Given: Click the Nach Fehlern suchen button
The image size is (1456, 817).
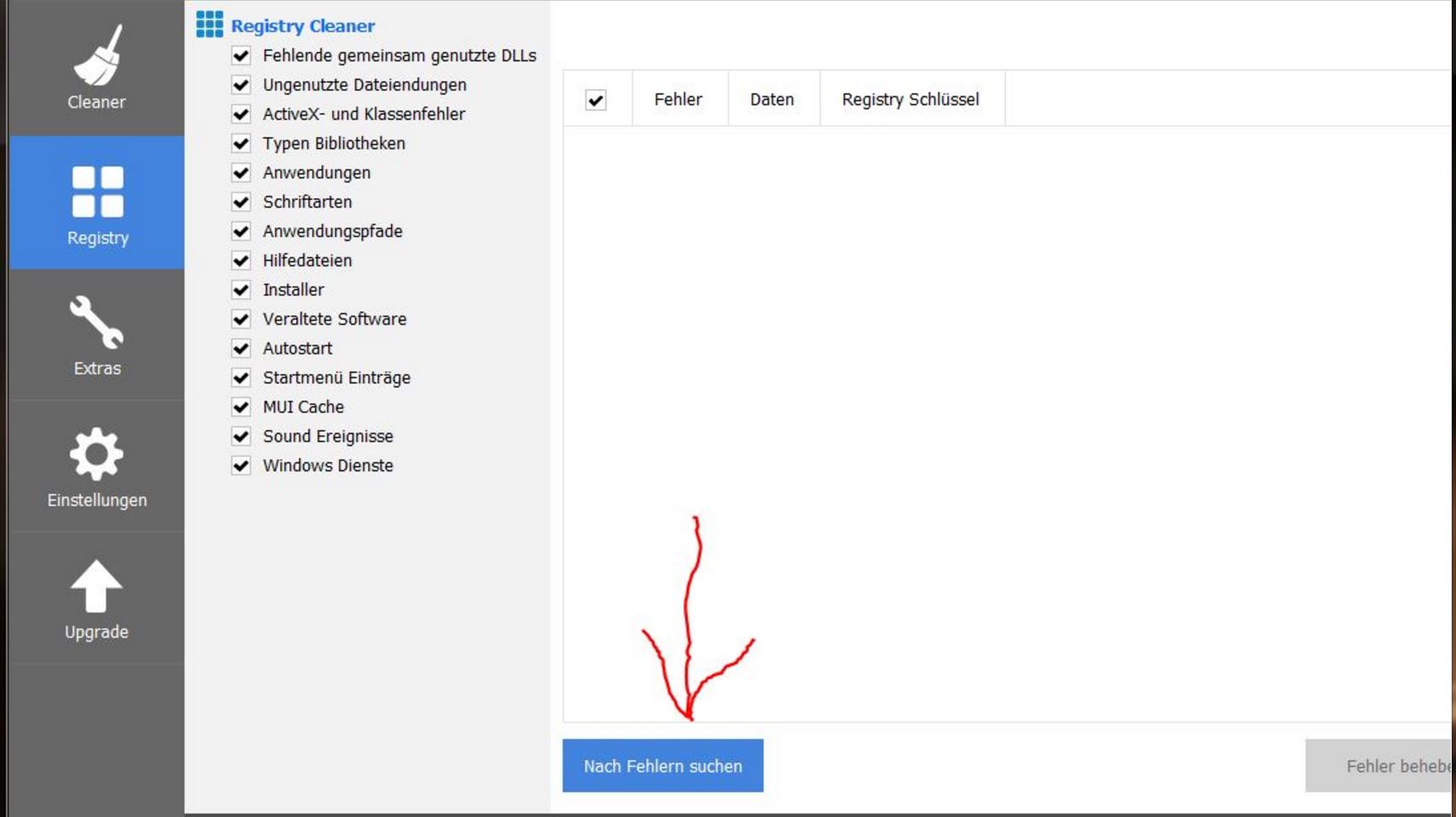Looking at the screenshot, I should click(x=663, y=766).
